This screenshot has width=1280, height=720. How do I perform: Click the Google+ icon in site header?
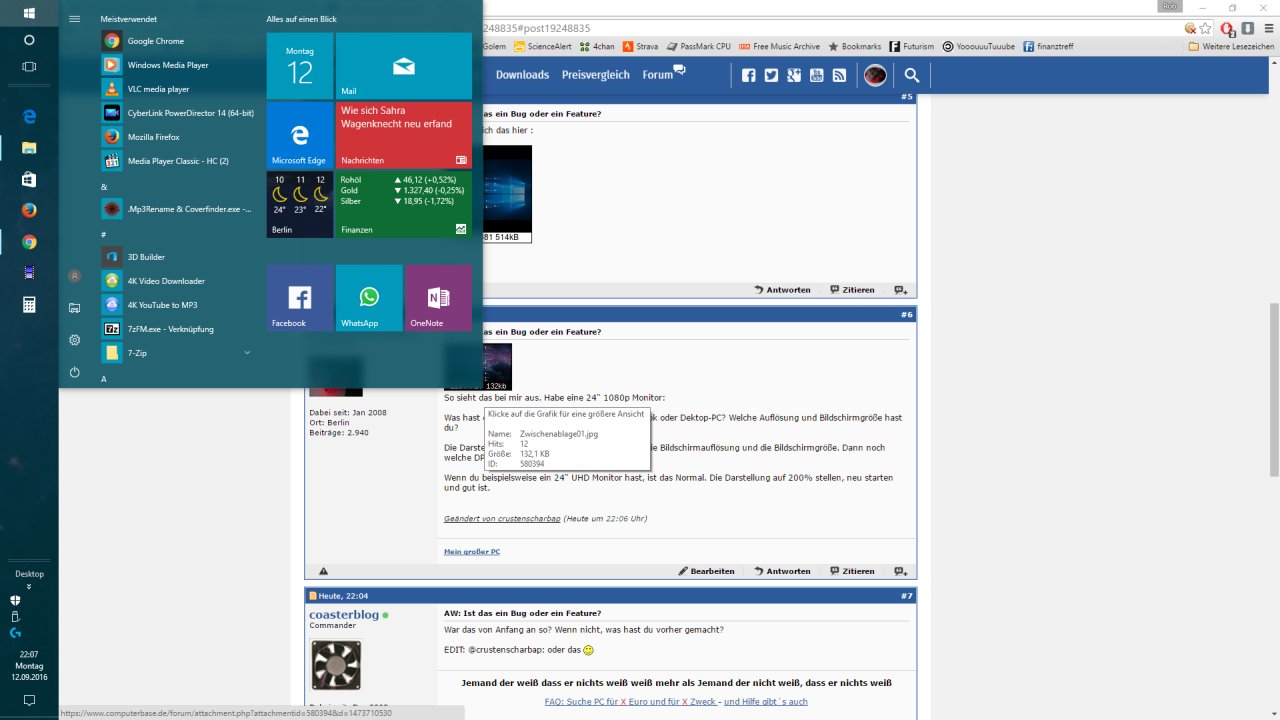(x=794, y=75)
